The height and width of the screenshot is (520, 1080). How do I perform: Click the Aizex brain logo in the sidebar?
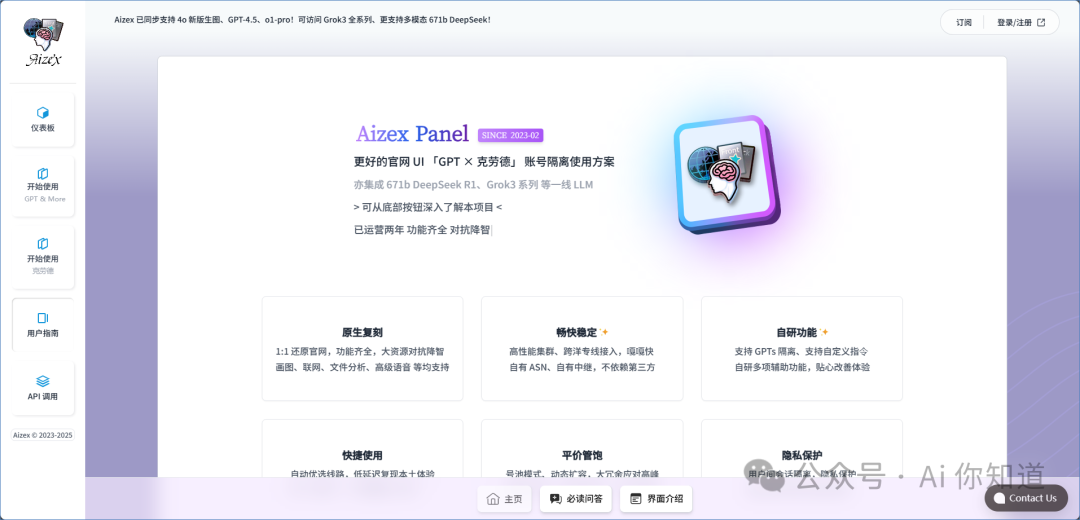click(43, 41)
